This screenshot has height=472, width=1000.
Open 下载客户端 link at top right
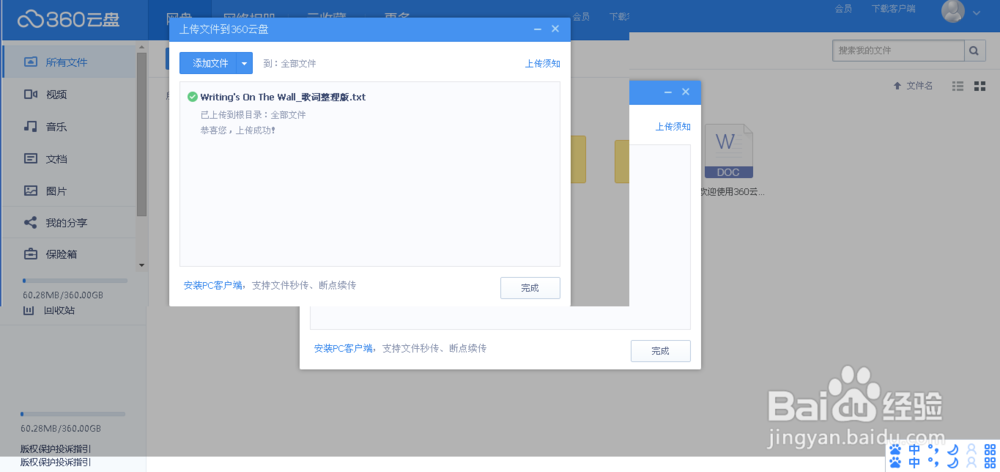click(893, 10)
